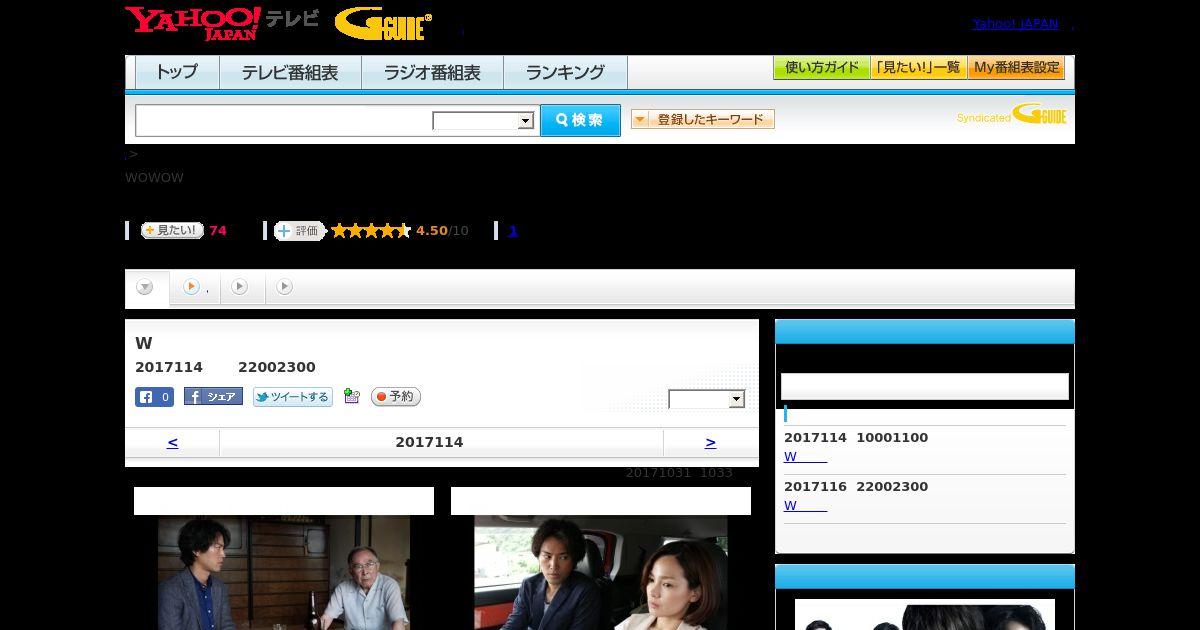This screenshot has height=630, width=1200.
Task: Open the review count link '1'
Action: tap(513, 231)
